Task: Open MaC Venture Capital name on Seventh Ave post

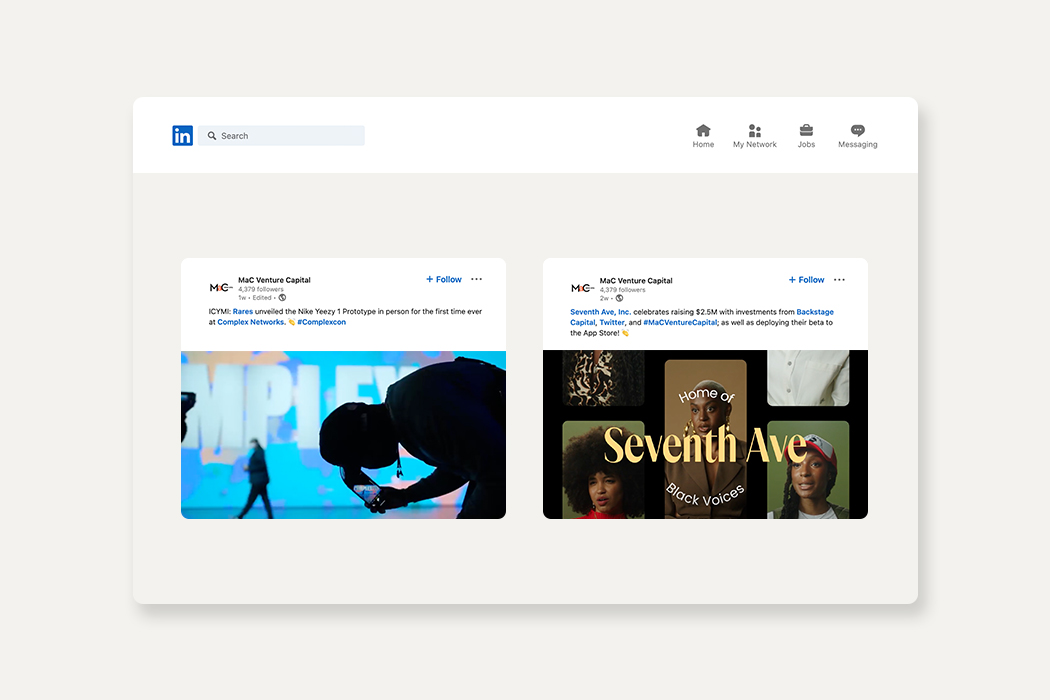Action: 636,281
